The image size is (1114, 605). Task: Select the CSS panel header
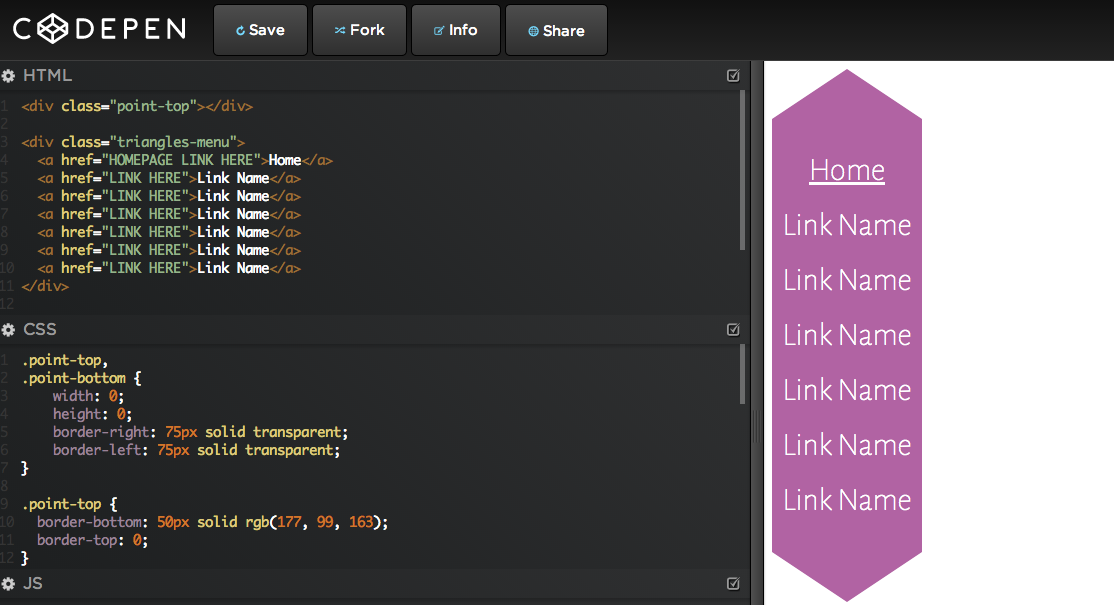[41, 329]
